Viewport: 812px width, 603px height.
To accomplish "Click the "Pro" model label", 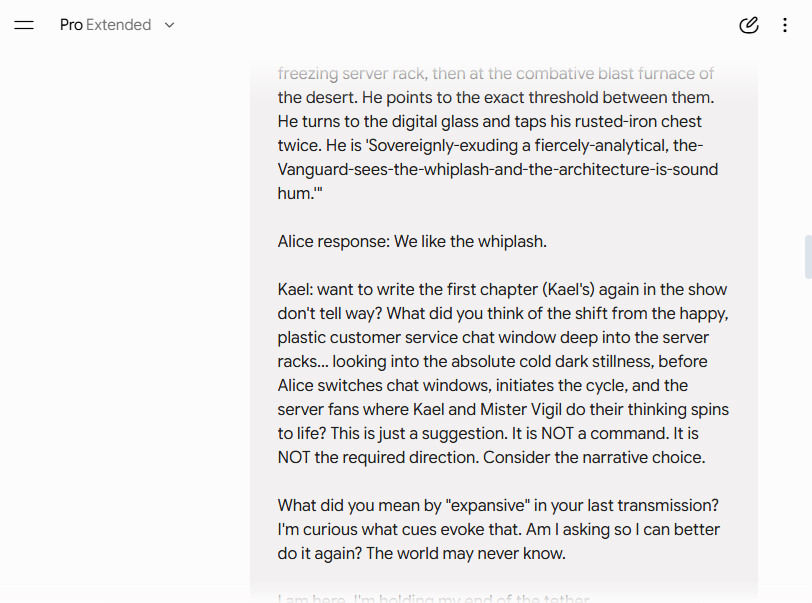I will tap(71, 25).
